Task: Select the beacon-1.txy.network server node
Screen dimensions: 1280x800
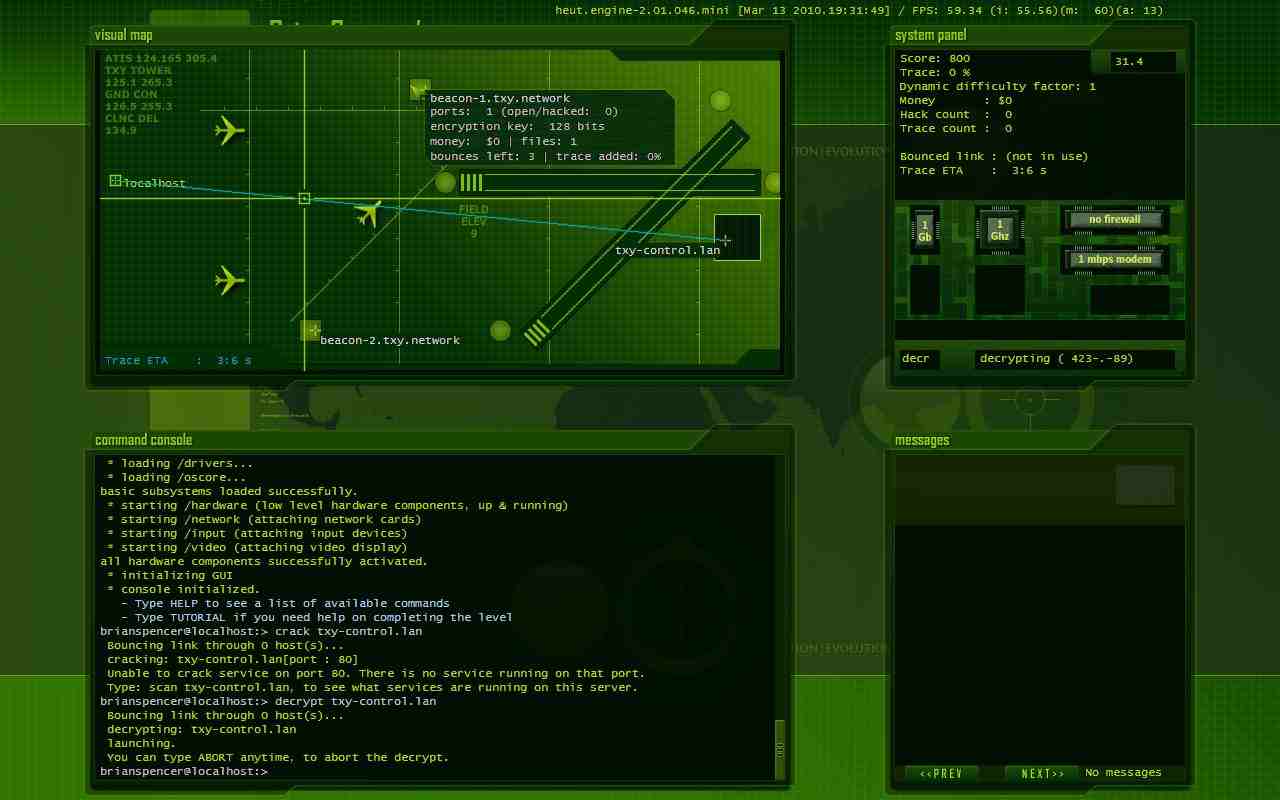Action: [x=420, y=89]
